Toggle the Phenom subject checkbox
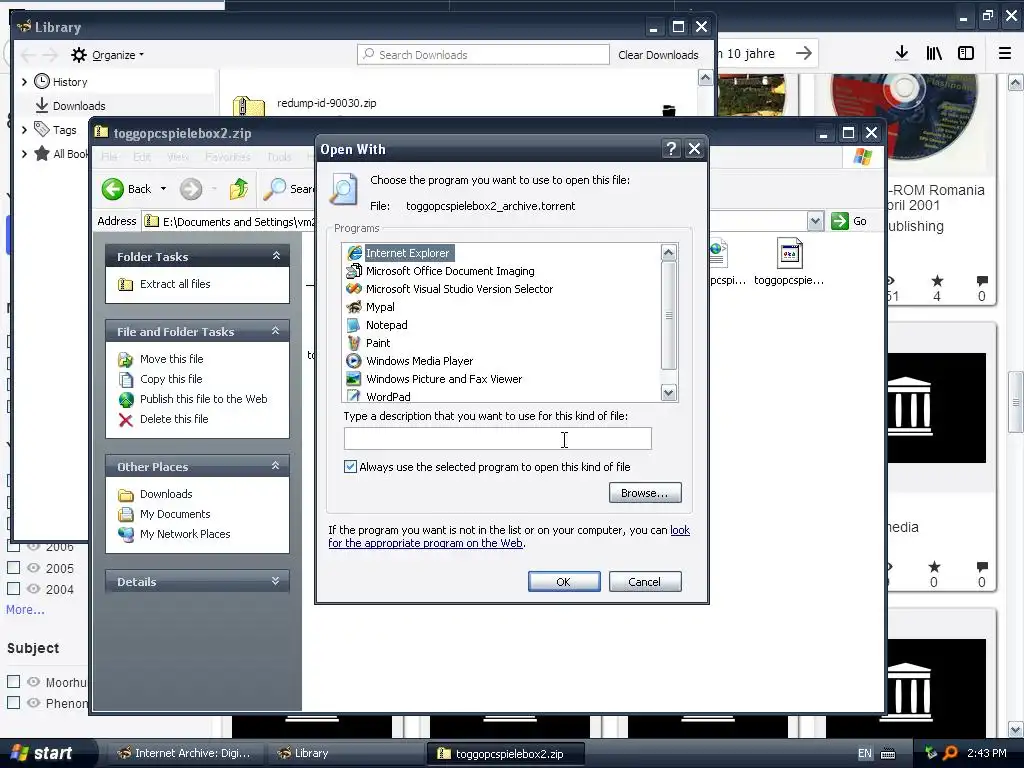 13,702
